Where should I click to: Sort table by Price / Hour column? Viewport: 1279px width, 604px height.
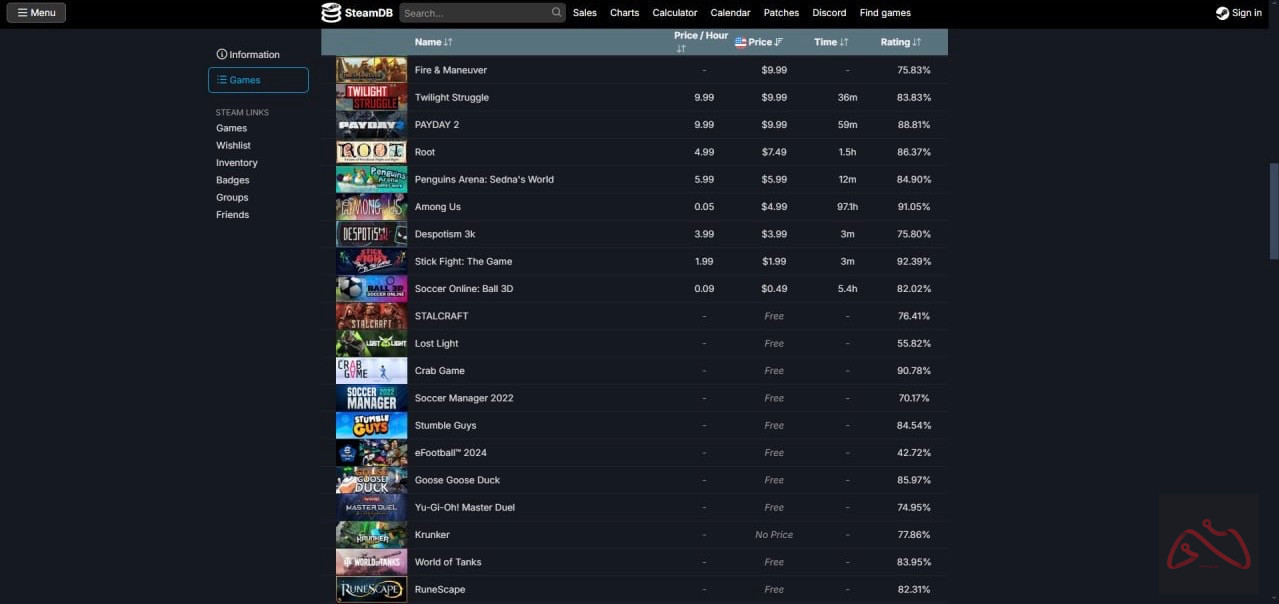pyautogui.click(x=700, y=41)
